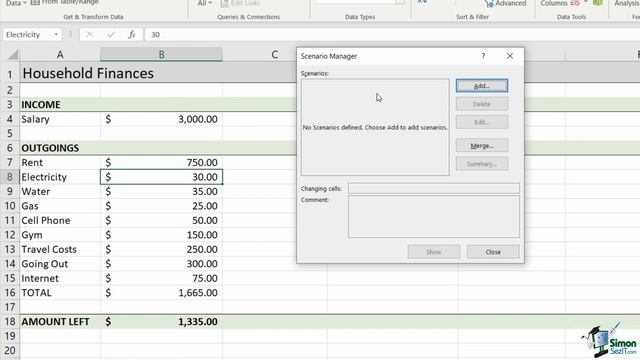Select the Rent label cell
The height and width of the screenshot is (360, 640).
click(x=60, y=162)
